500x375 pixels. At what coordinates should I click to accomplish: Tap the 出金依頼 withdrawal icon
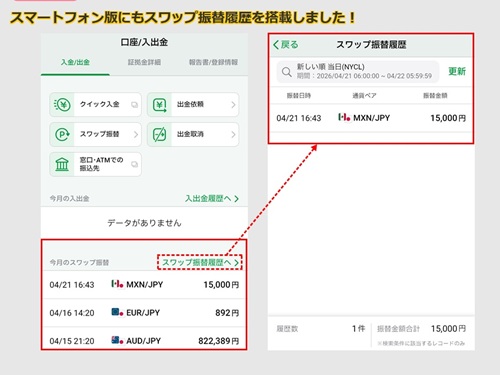pos(160,105)
